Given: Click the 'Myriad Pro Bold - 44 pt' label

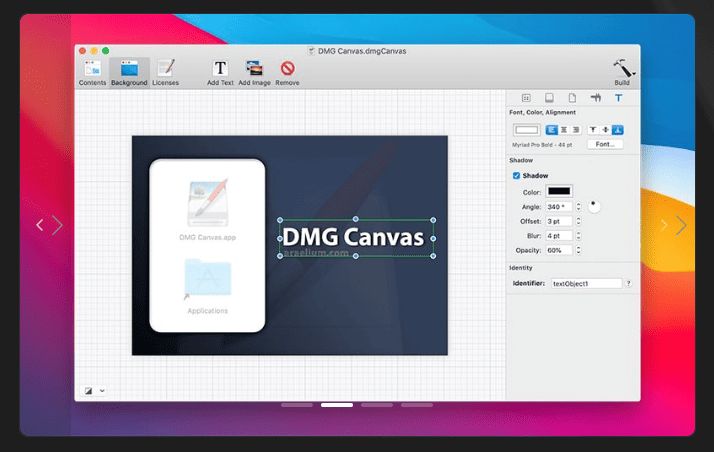Looking at the screenshot, I should [x=542, y=145].
